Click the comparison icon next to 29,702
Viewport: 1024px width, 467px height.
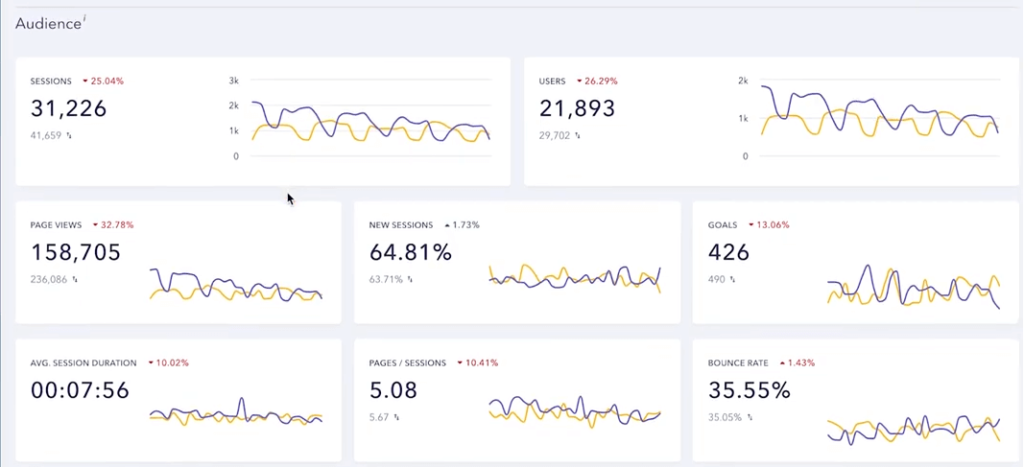pos(578,136)
